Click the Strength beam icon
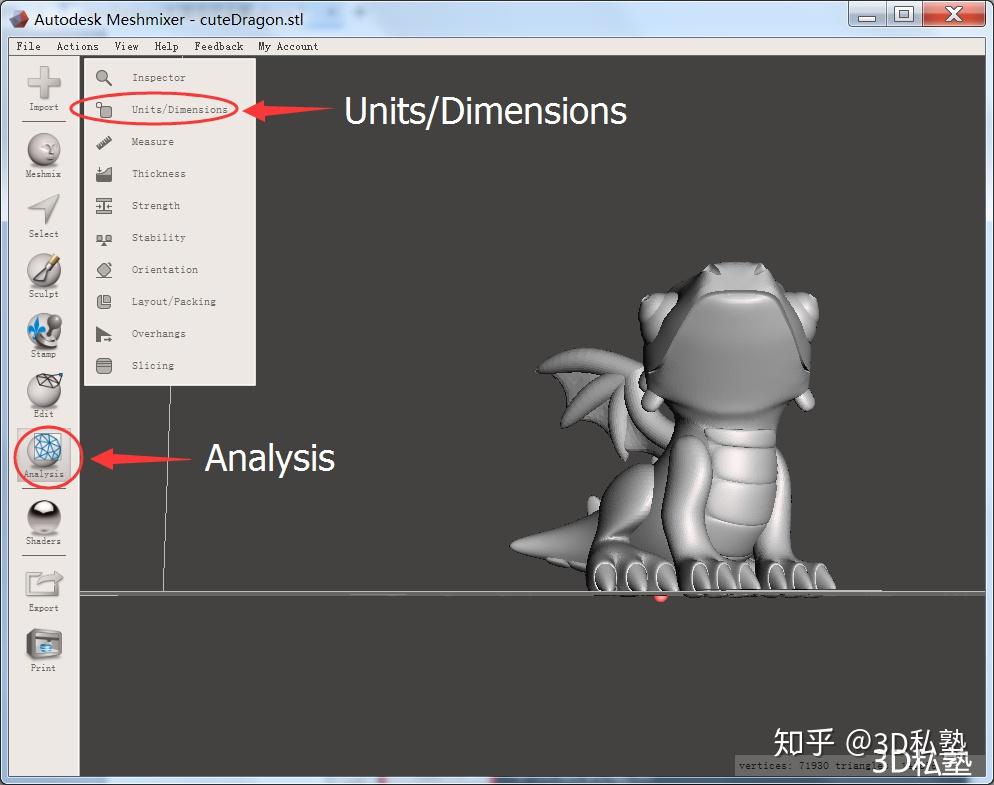 tap(104, 206)
